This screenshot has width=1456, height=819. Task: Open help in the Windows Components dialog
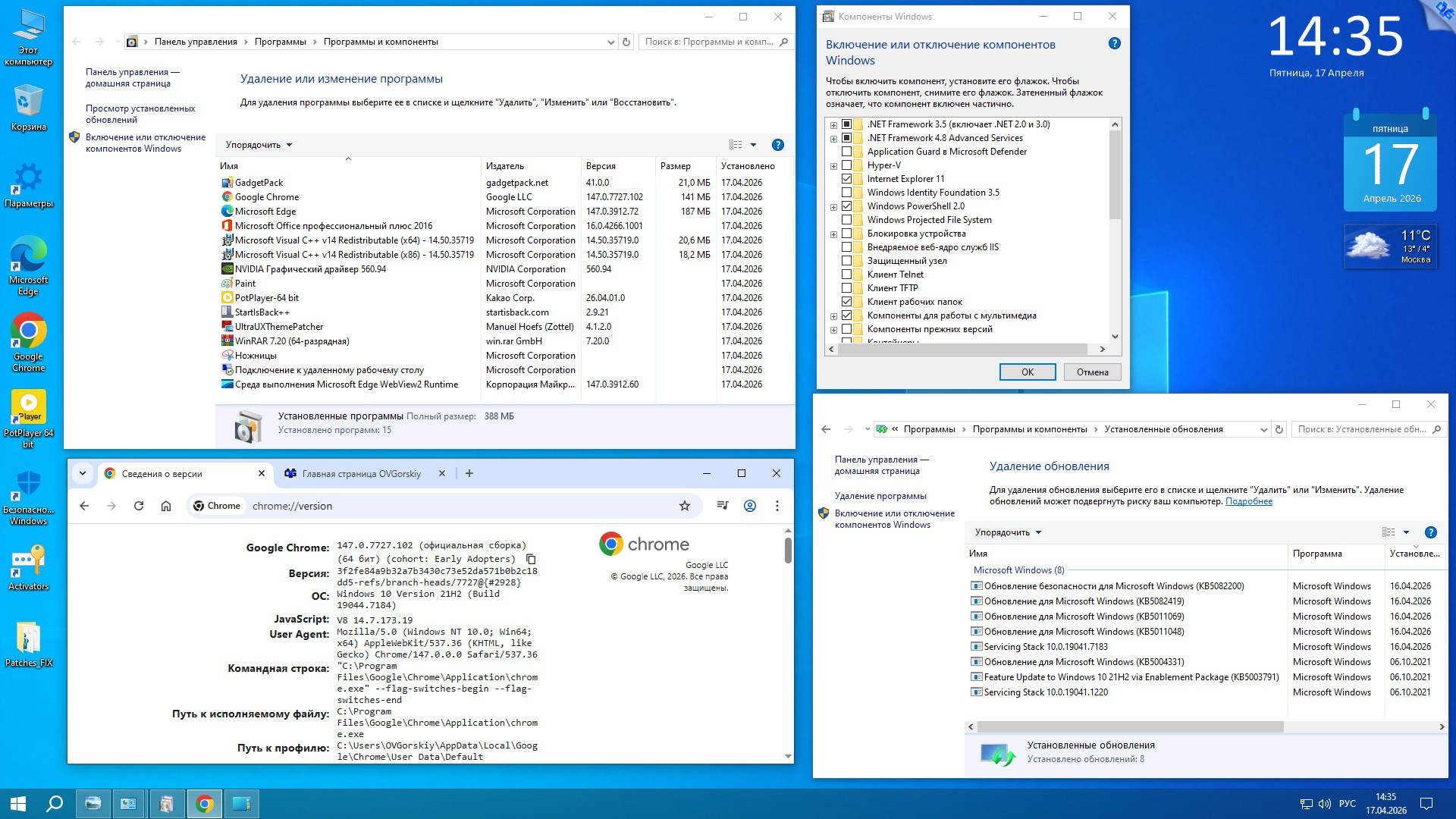(1114, 44)
